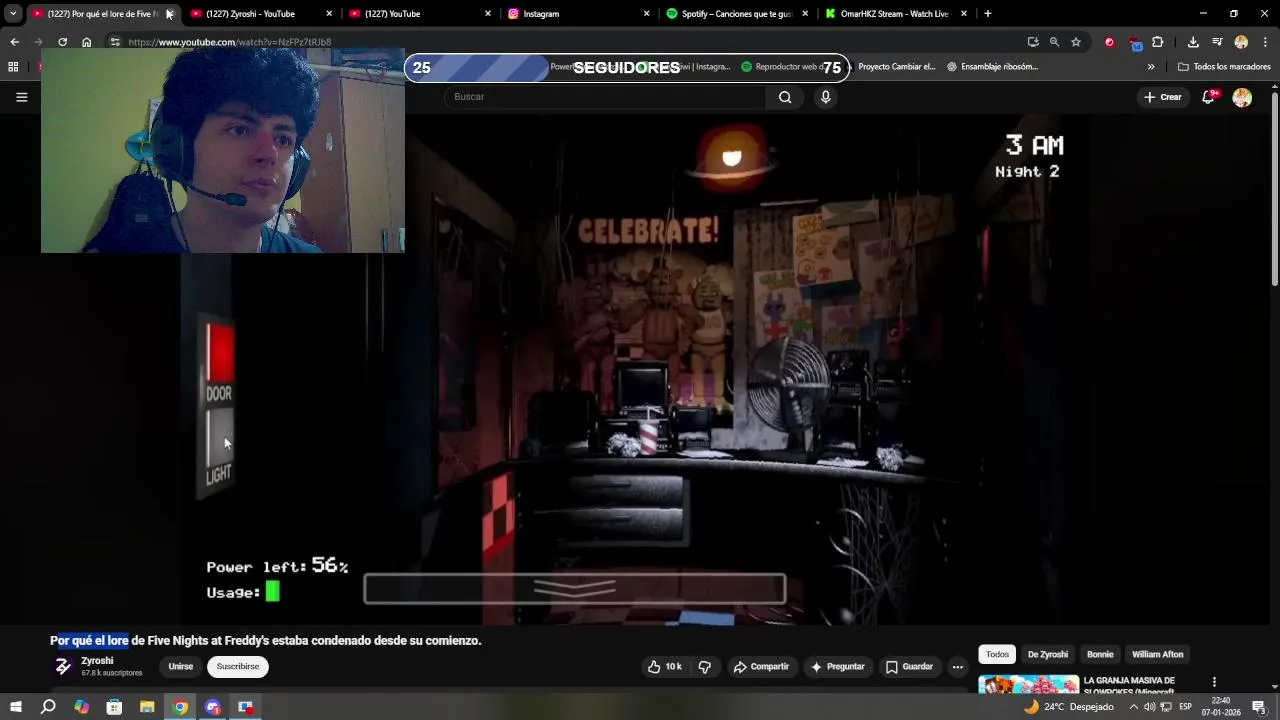Save the video with Guardar
This screenshot has width=1280, height=720.
[x=909, y=667]
